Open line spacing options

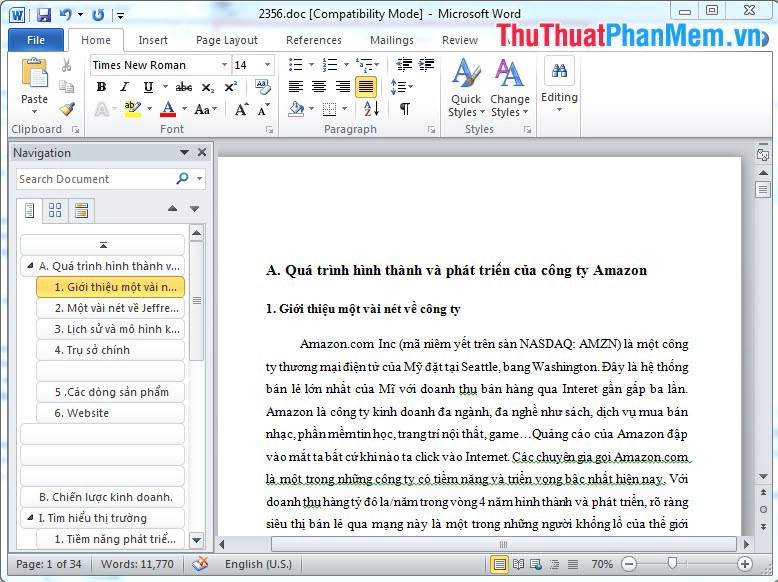click(402, 87)
